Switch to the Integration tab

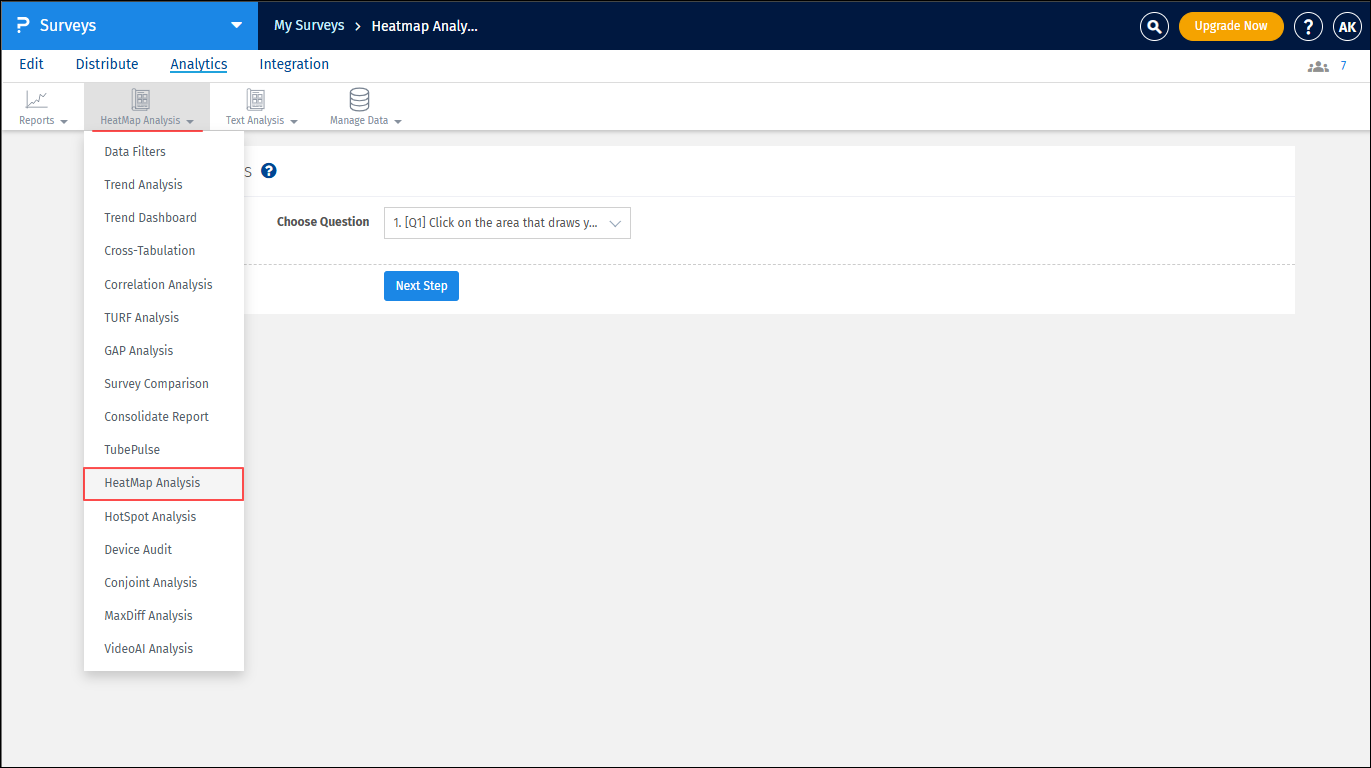(x=293, y=63)
